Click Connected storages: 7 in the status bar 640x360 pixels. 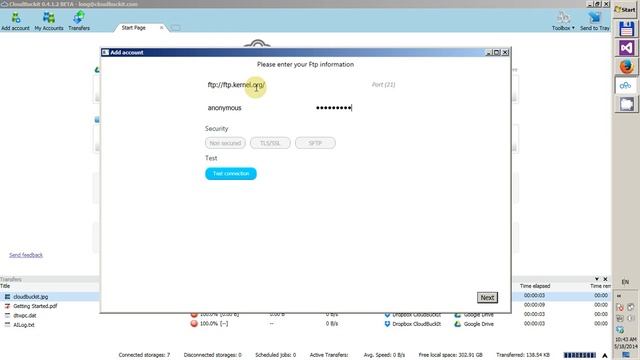pyautogui.click(x=144, y=355)
